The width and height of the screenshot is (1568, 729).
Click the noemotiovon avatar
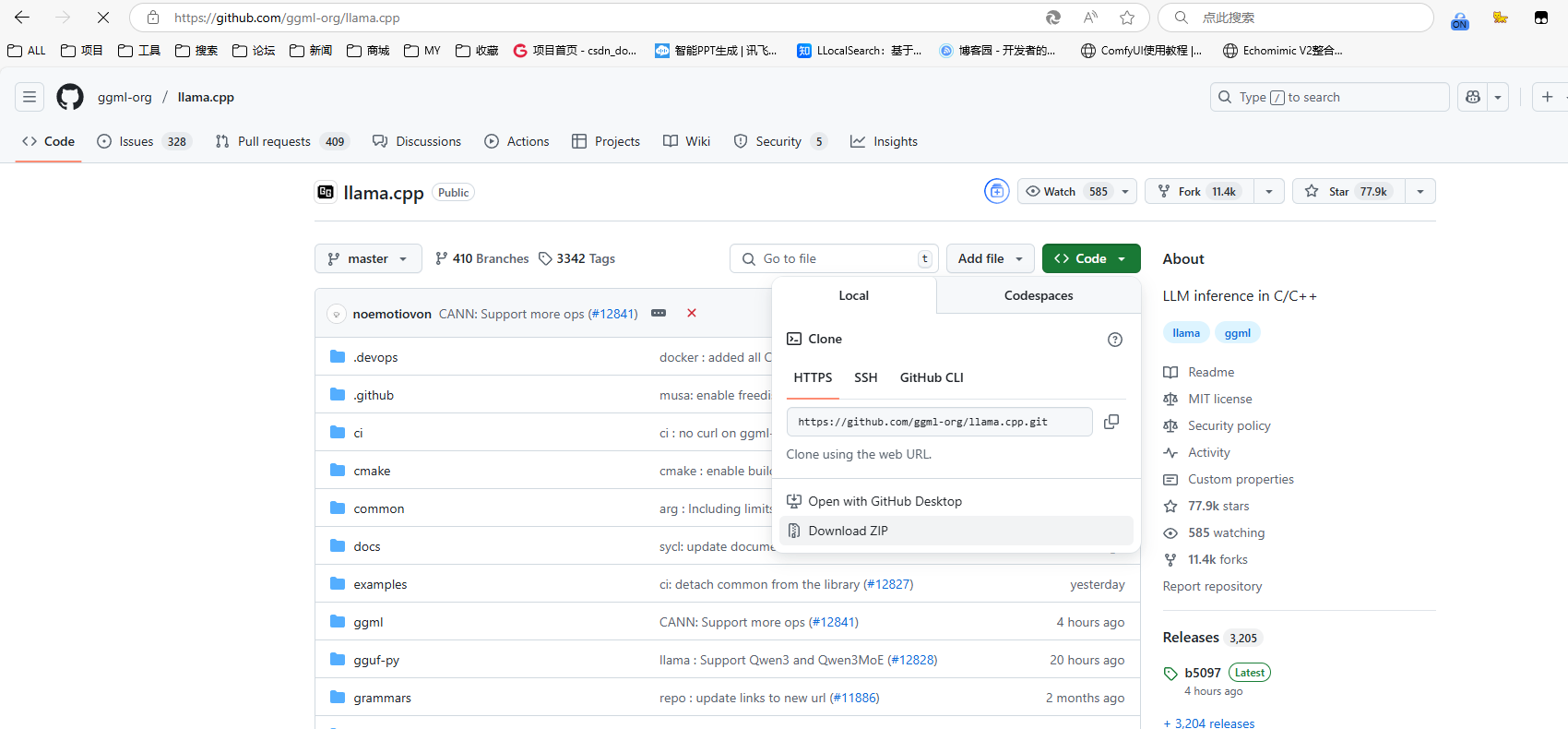tap(337, 314)
